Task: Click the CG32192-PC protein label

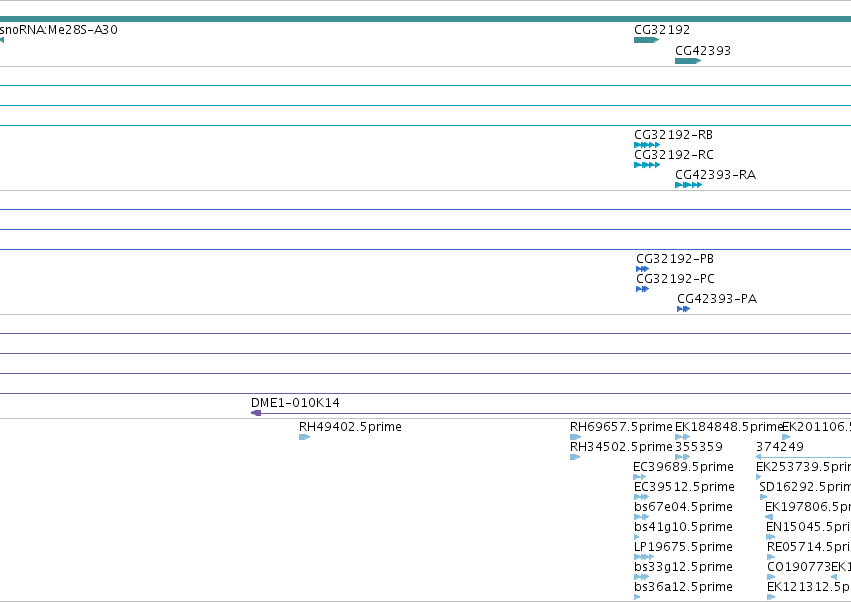Action: [675, 278]
